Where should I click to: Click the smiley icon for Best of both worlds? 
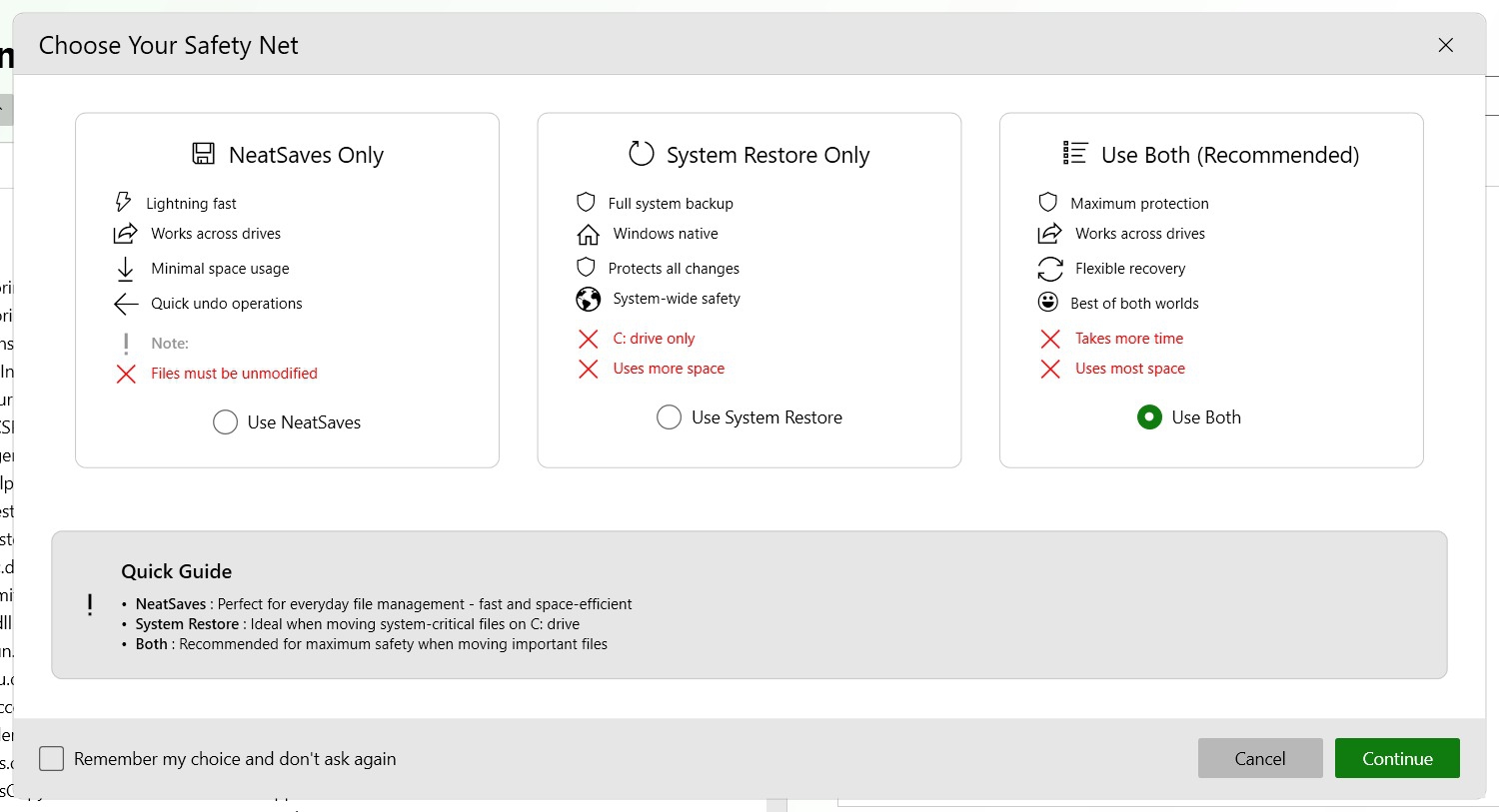[1048, 303]
